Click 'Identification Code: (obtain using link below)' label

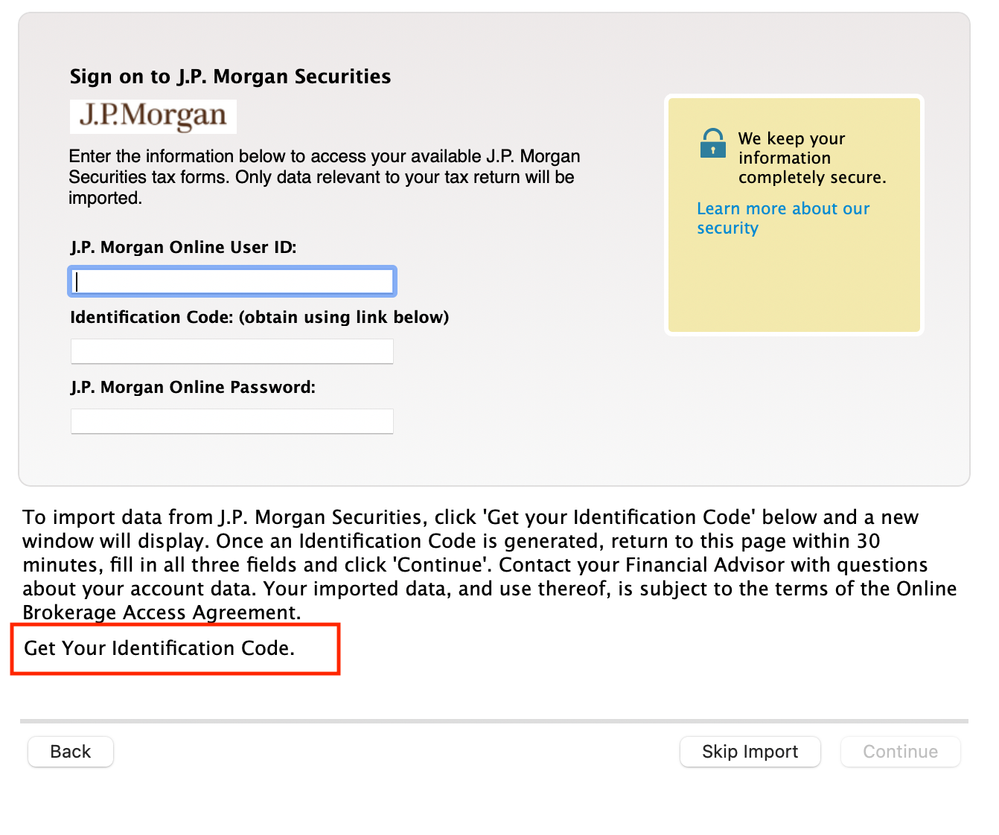pyautogui.click(x=259, y=317)
